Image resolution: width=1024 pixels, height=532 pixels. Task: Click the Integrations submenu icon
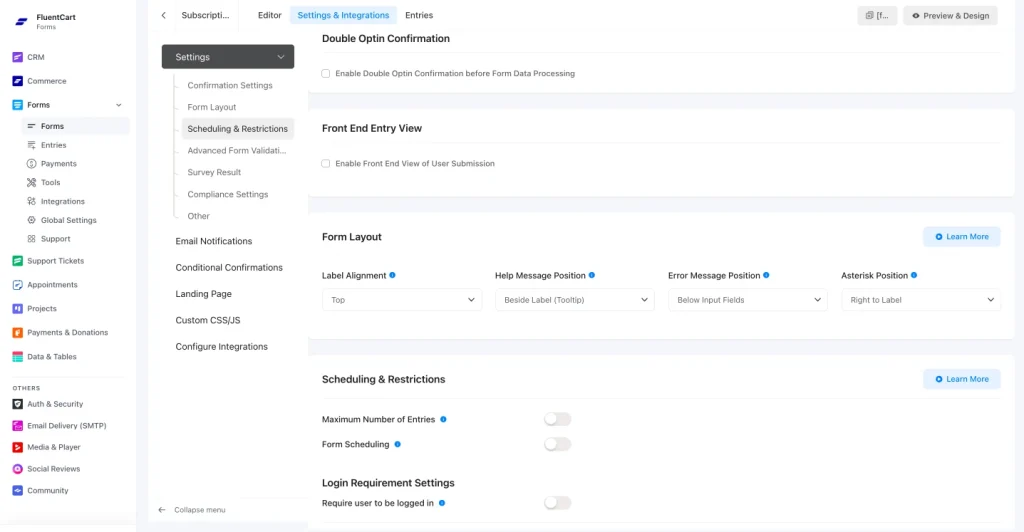click(x=31, y=201)
